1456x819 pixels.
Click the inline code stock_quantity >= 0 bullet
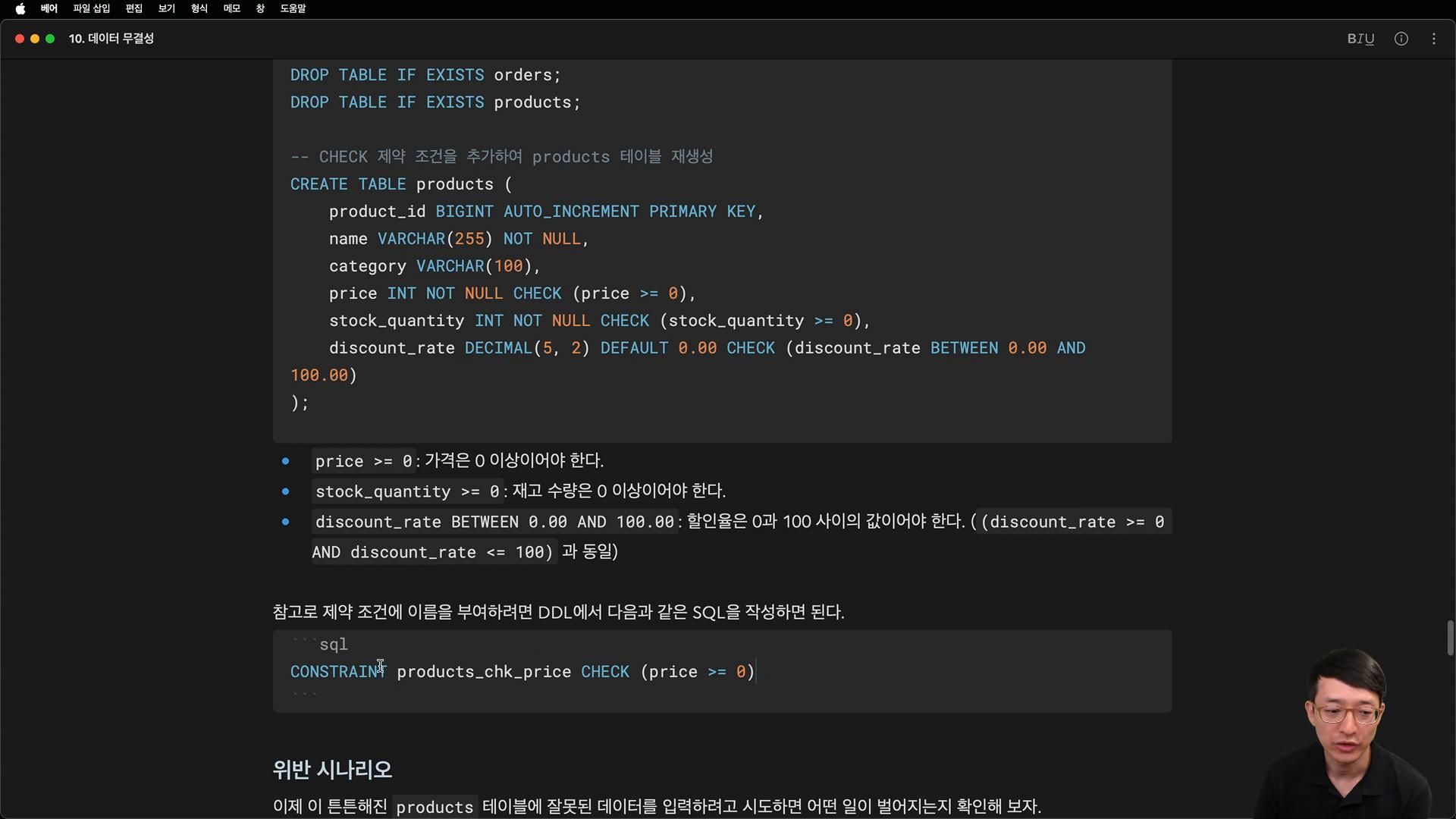click(x=407, y=491)
